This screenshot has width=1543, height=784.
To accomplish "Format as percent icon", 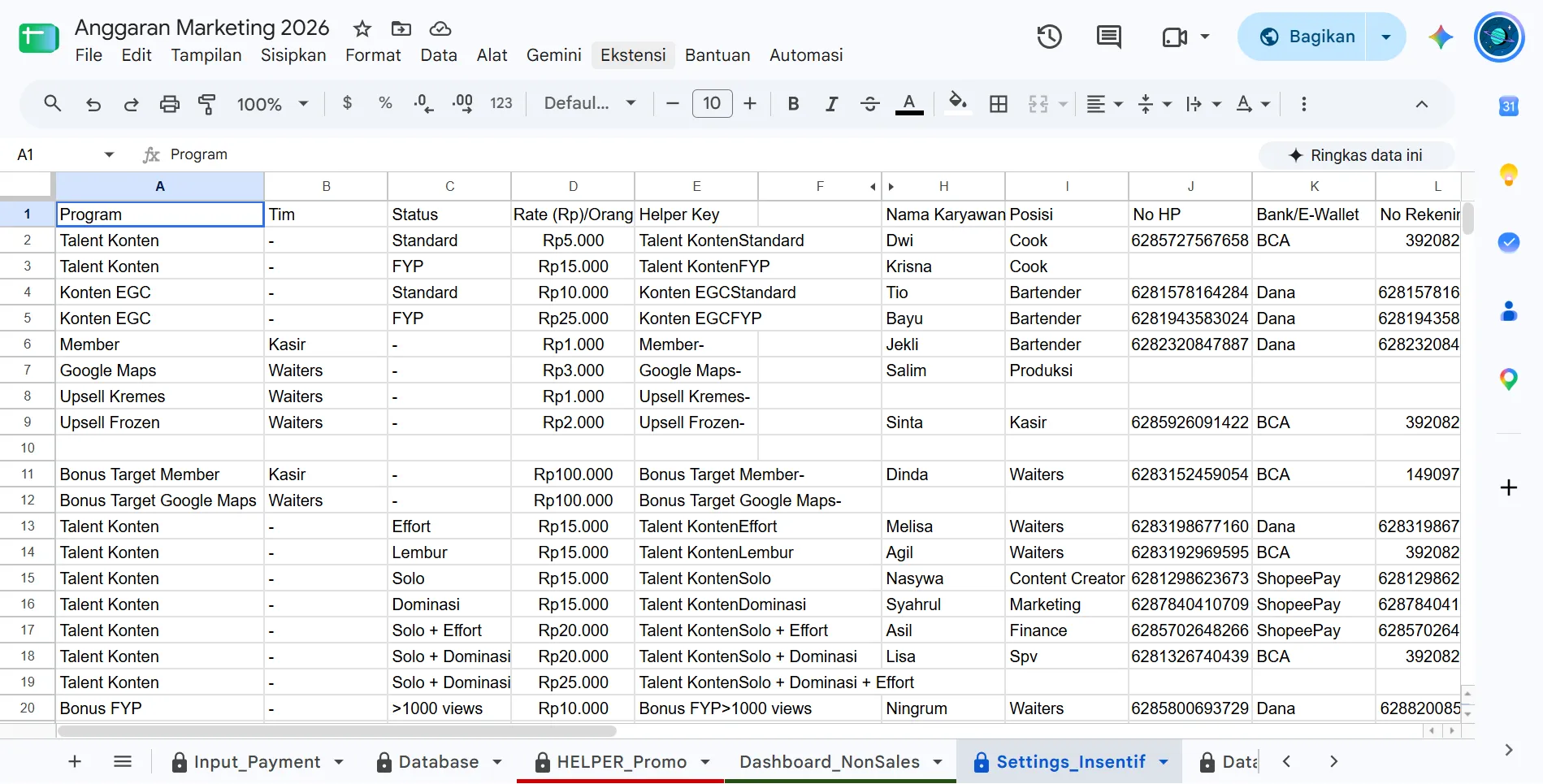I will (385, 103).
